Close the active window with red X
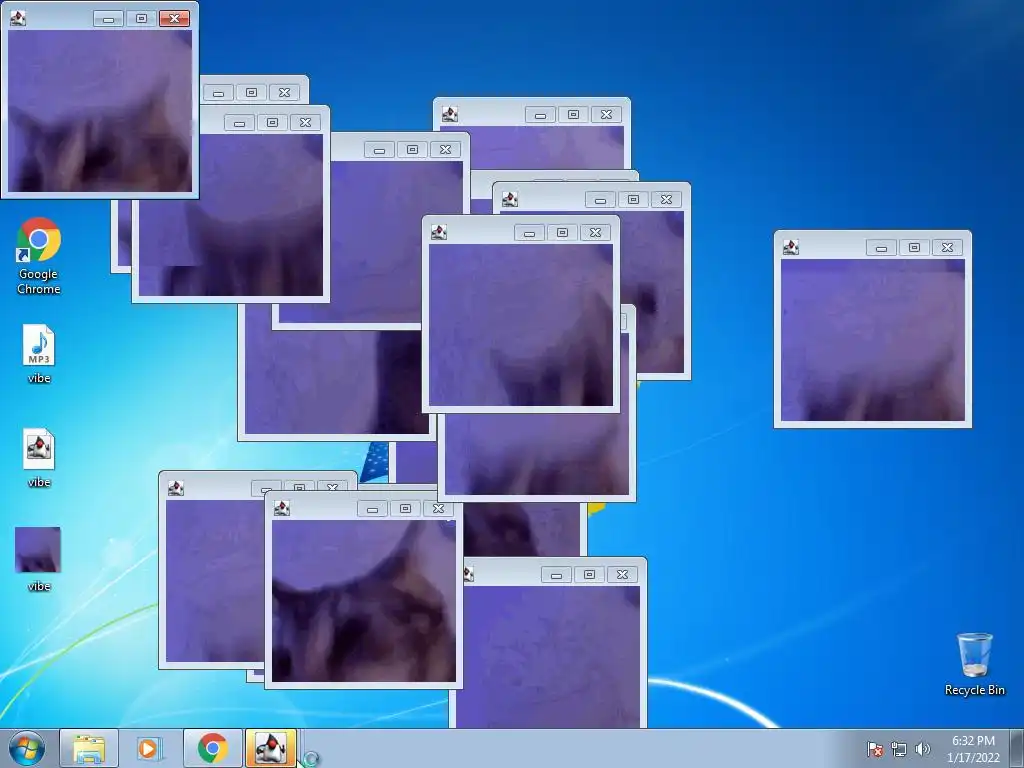This screenshot has height=768, width=1024. tap(174, 18)
